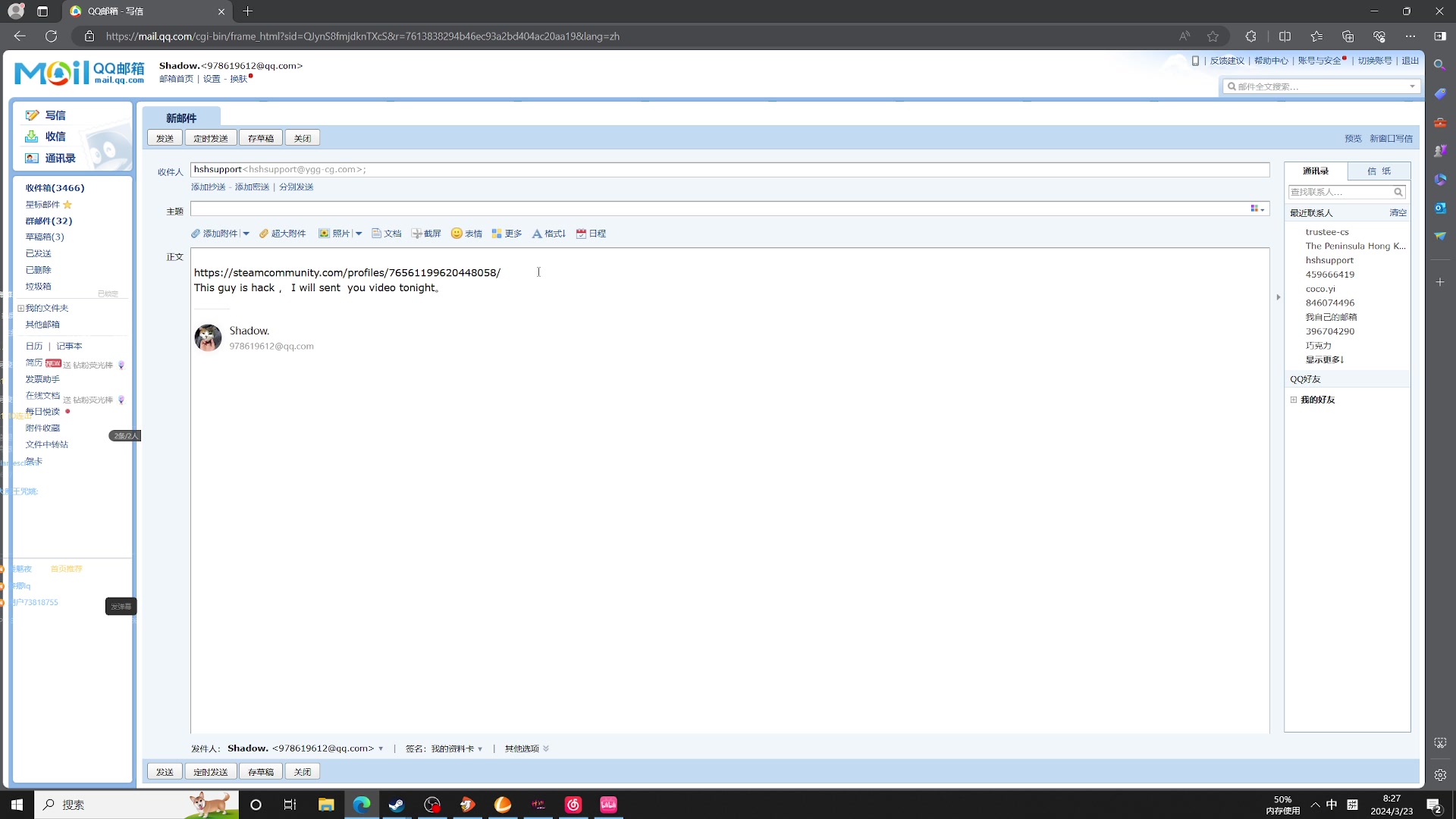This screenshot has width=1456, height=819.
Task: Click the screenshot capture icon
Action: tap(418, 233)
